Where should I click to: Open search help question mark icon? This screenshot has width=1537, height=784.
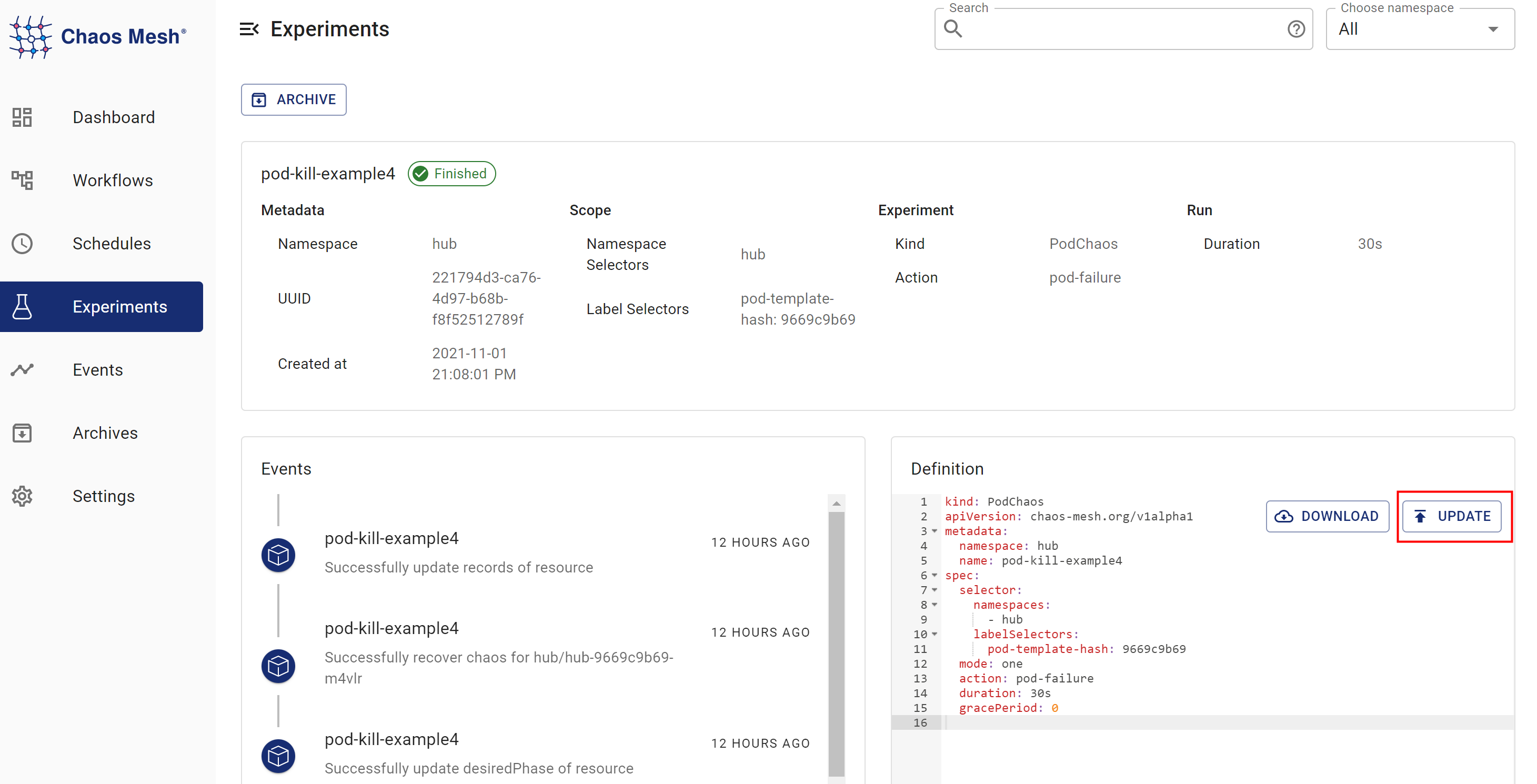(1295, 28)
